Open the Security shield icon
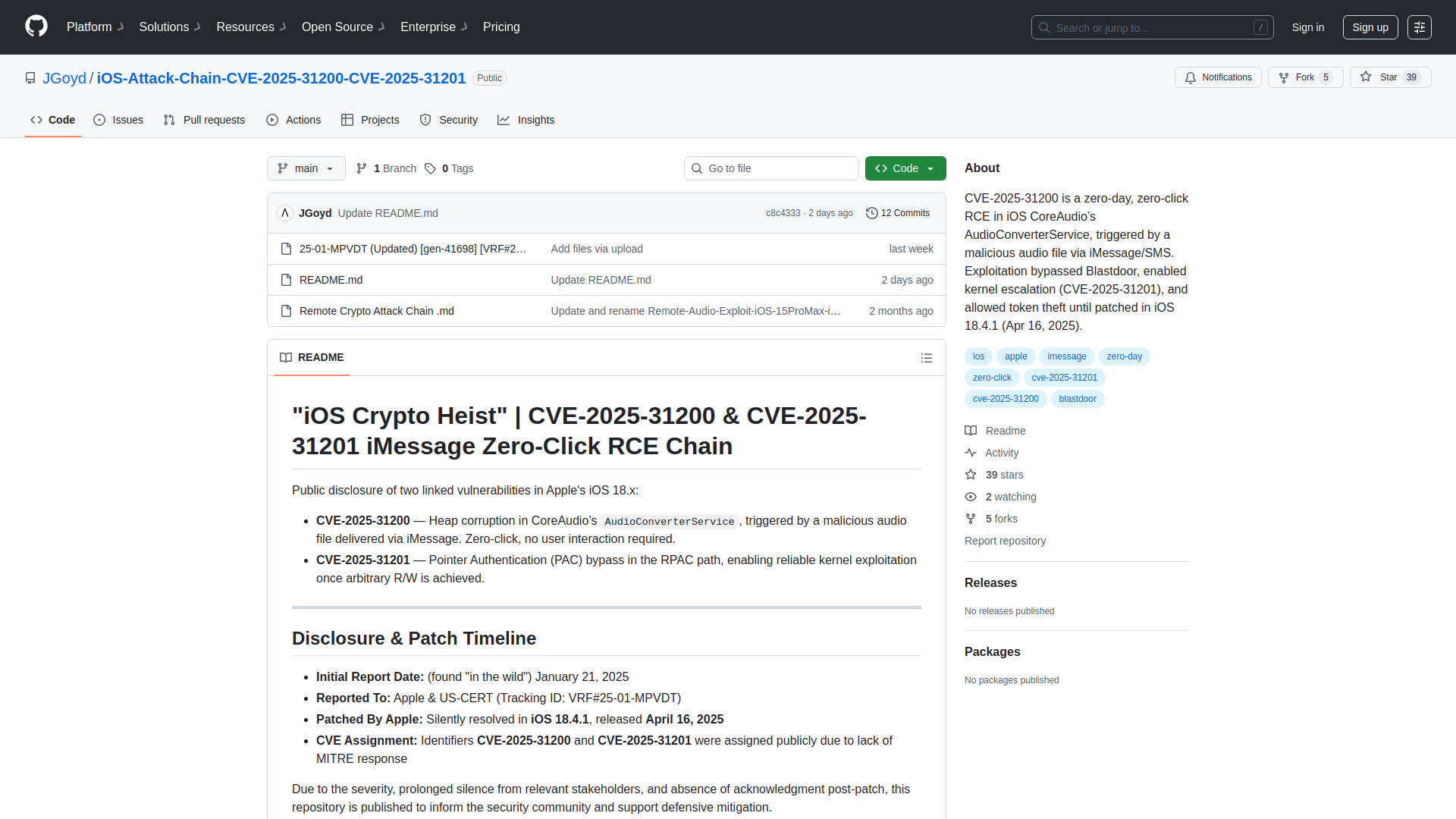Screen dimensions: 1456x819 (x=425, y=120)
